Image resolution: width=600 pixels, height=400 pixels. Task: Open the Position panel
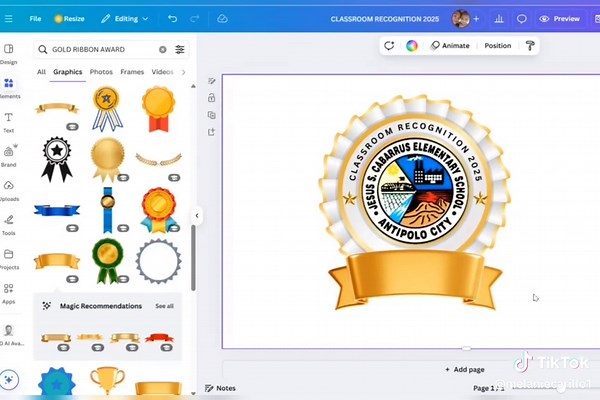497,46
